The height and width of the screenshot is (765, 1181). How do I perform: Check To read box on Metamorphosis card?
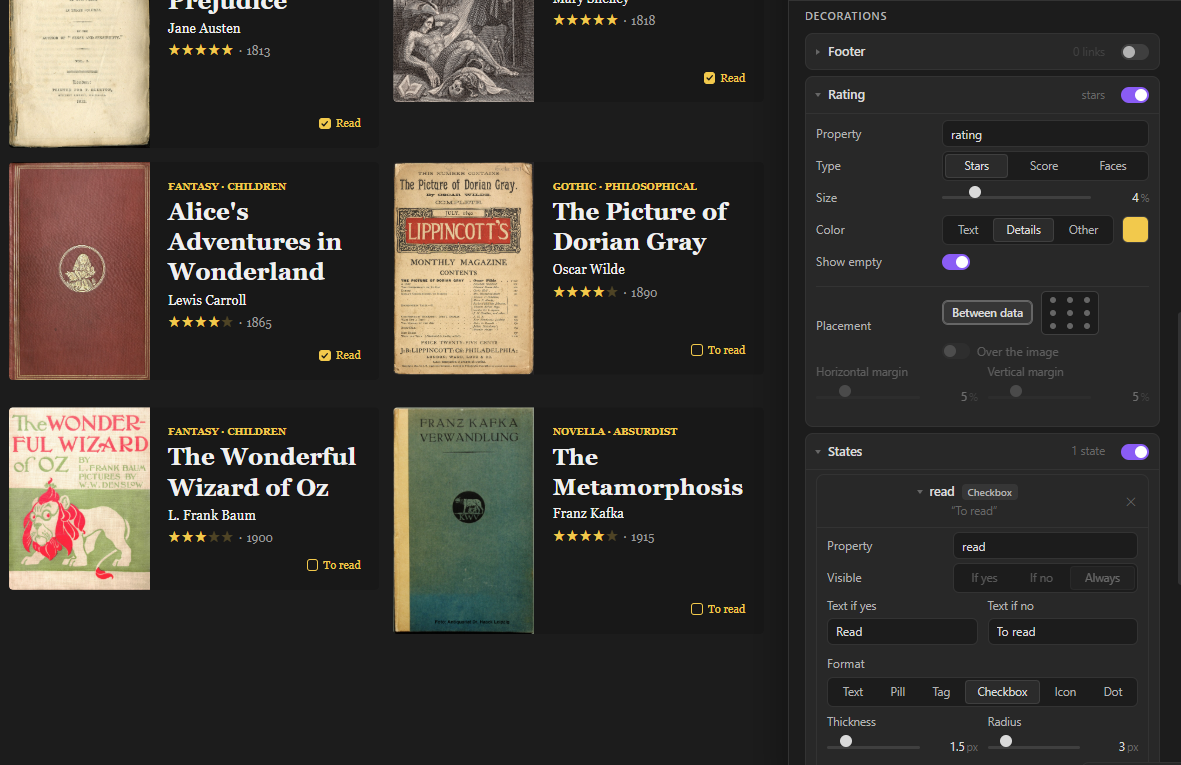pos(697,609)
